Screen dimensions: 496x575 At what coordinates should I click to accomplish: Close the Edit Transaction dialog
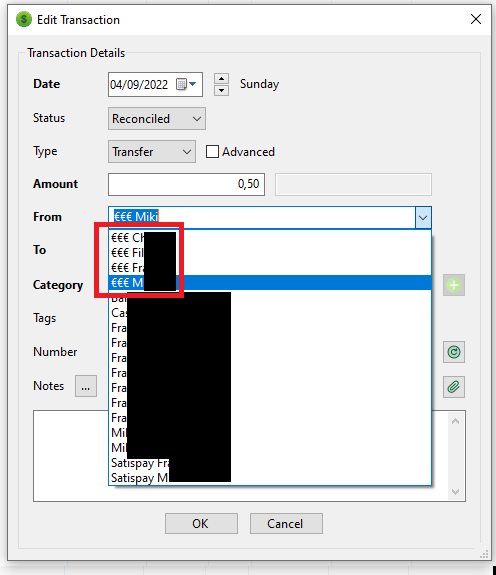click(476, 19)
